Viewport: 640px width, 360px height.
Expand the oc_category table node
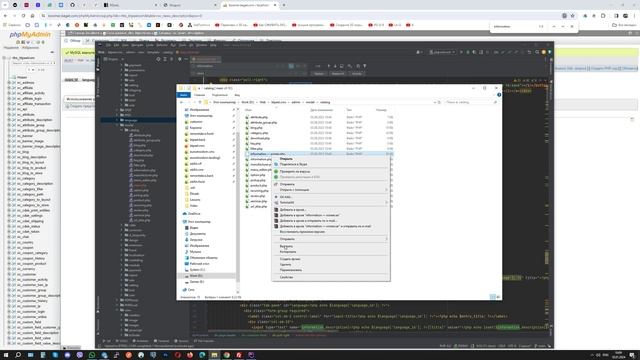pos(9,178)
